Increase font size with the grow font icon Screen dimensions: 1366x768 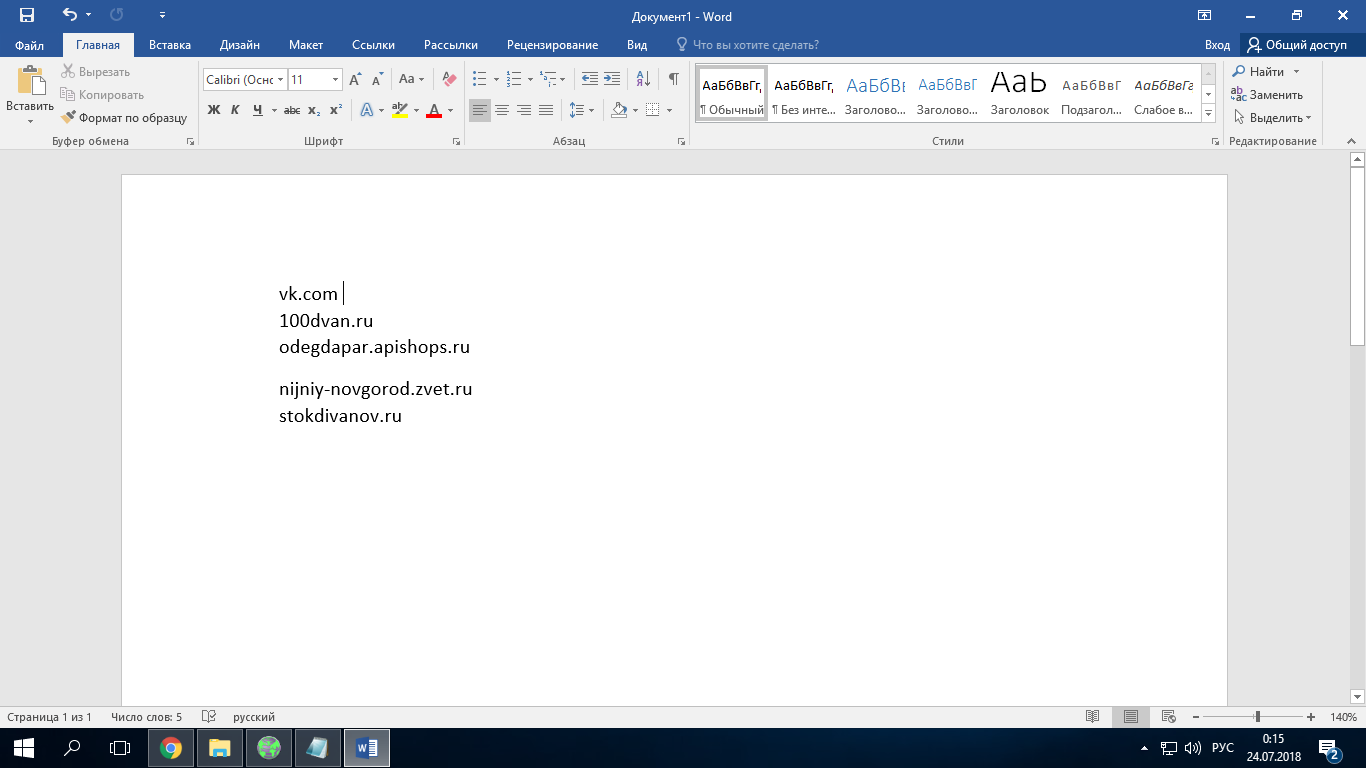click(x=355, y=79)
